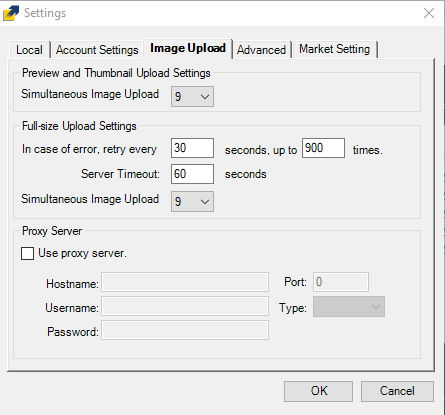This screenshot has width=445, height=415.
Task: Expand the proxy Type dropdown
Action: point(349,307)
